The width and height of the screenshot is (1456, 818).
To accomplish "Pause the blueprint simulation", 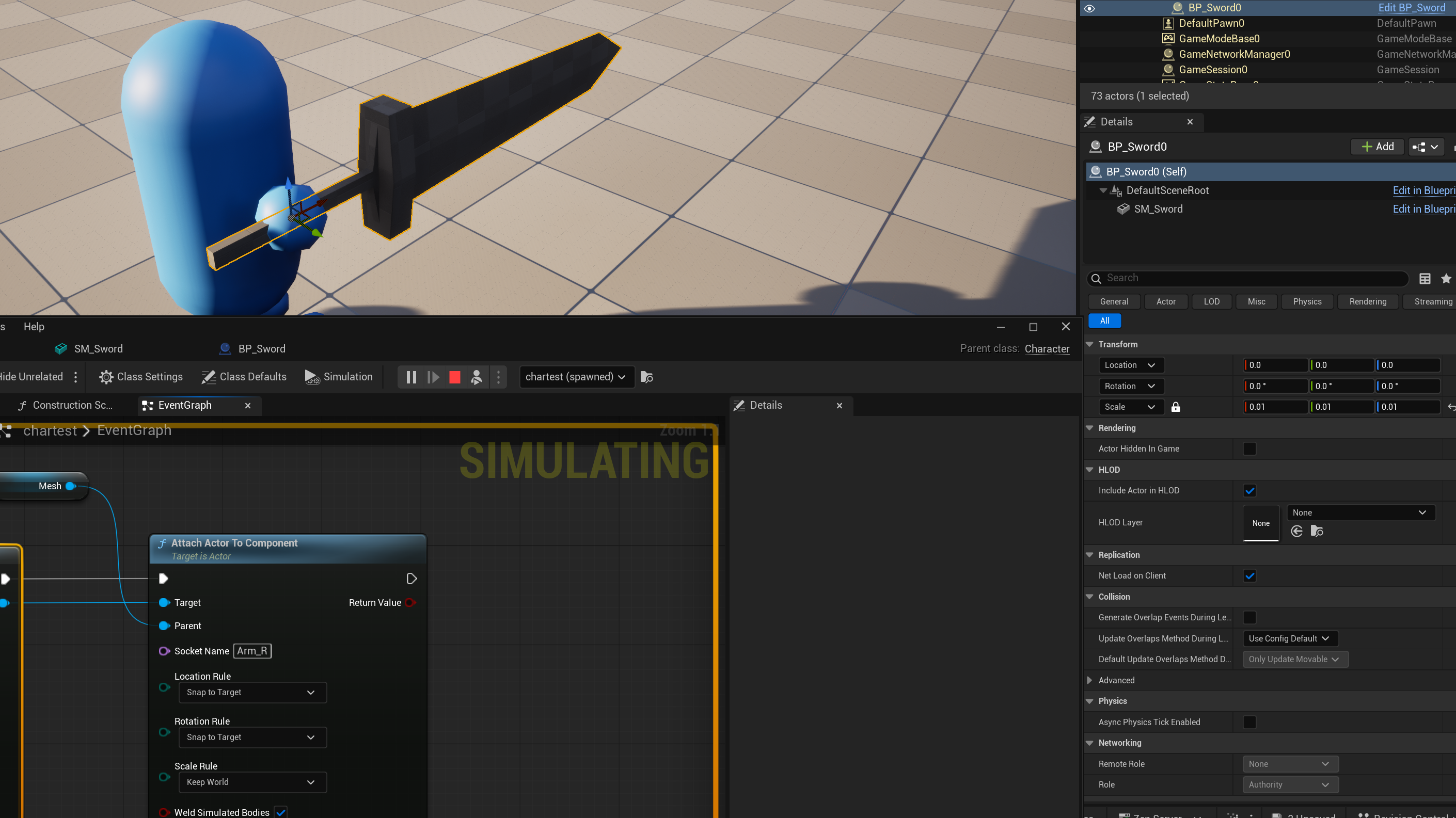I will pyautogui.click(x=411, y=377).
